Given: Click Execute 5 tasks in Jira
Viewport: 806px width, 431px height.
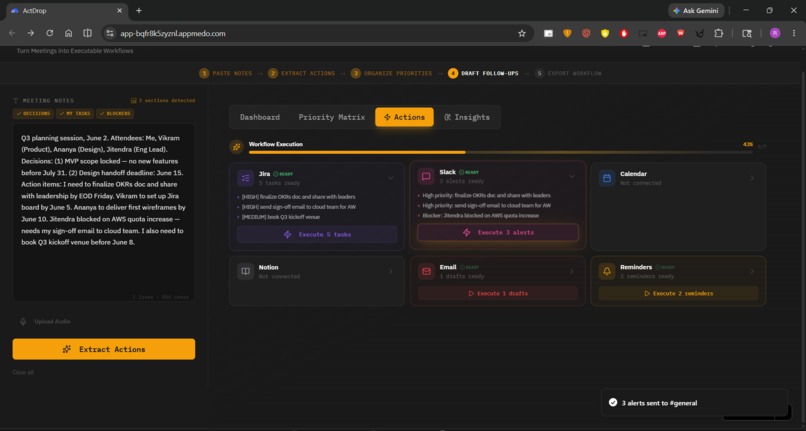Looking at the screenshot, I should point(317,235).
